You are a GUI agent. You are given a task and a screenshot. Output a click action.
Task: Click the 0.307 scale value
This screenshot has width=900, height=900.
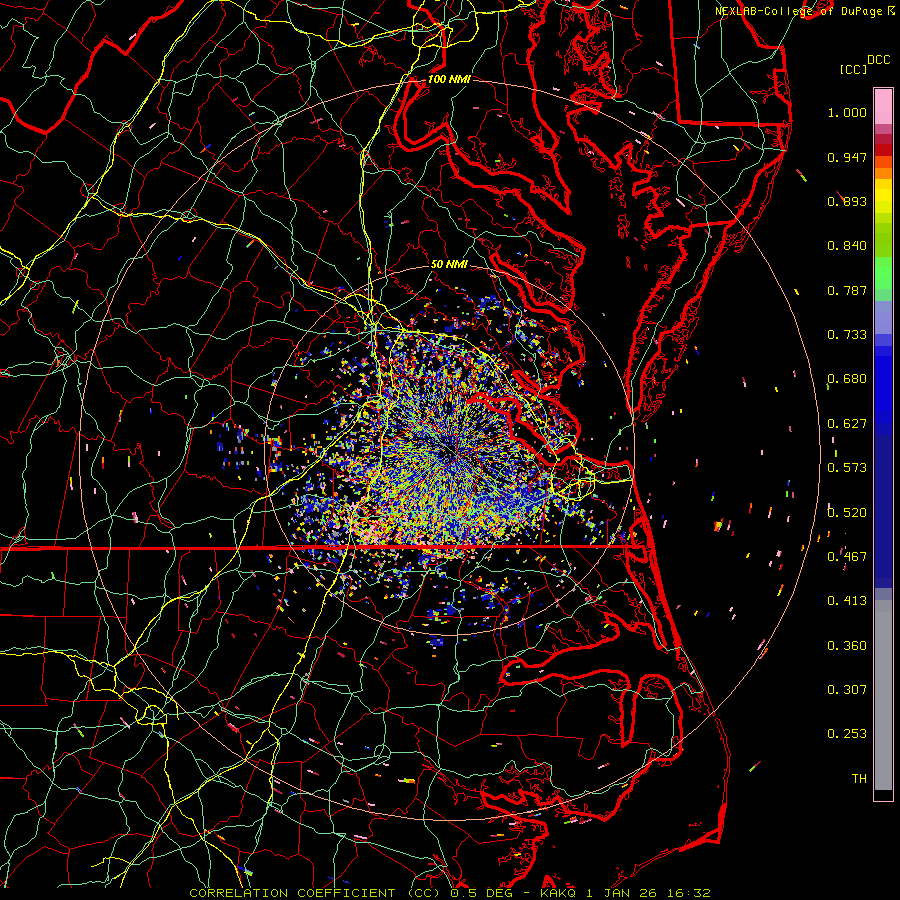[x=847, y=689]
